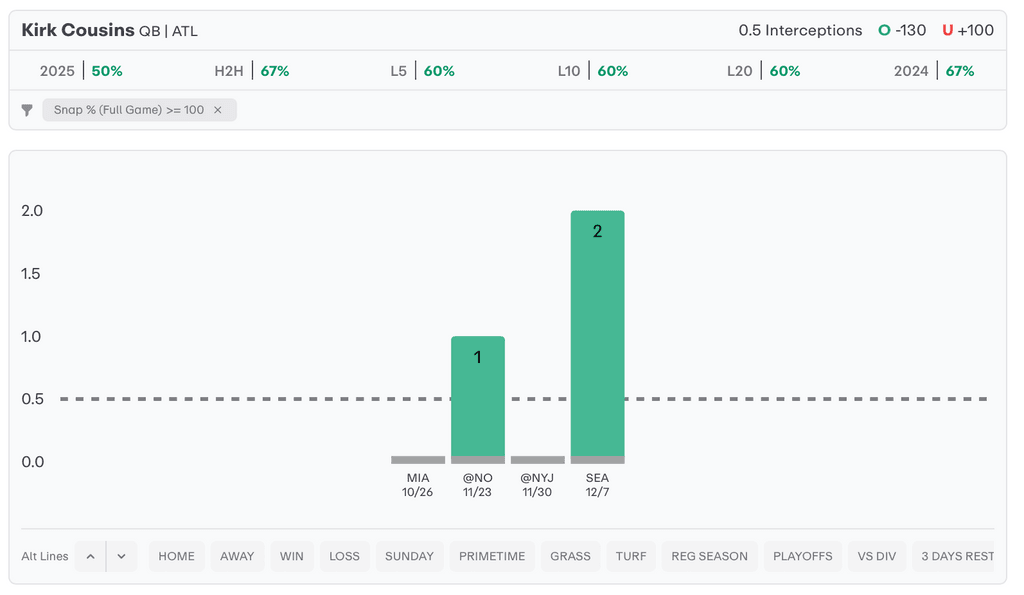Select the Under +100 odds
The image size is (1024, 595).
click(968, 30)
